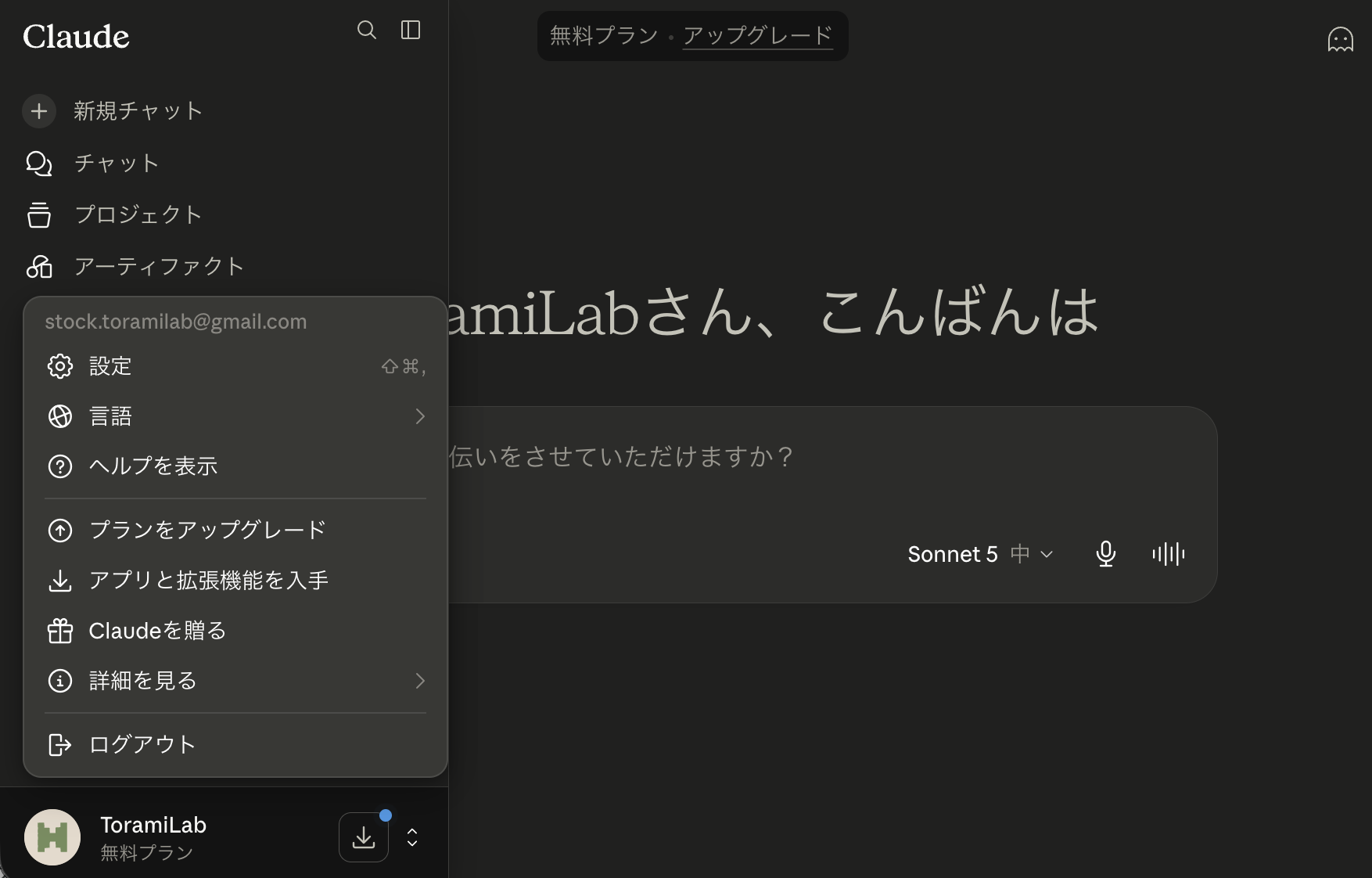Viewport: 1372px width, 878px height.
Task: Click the download tray icon in the menu
Action: tap(60, 581)
